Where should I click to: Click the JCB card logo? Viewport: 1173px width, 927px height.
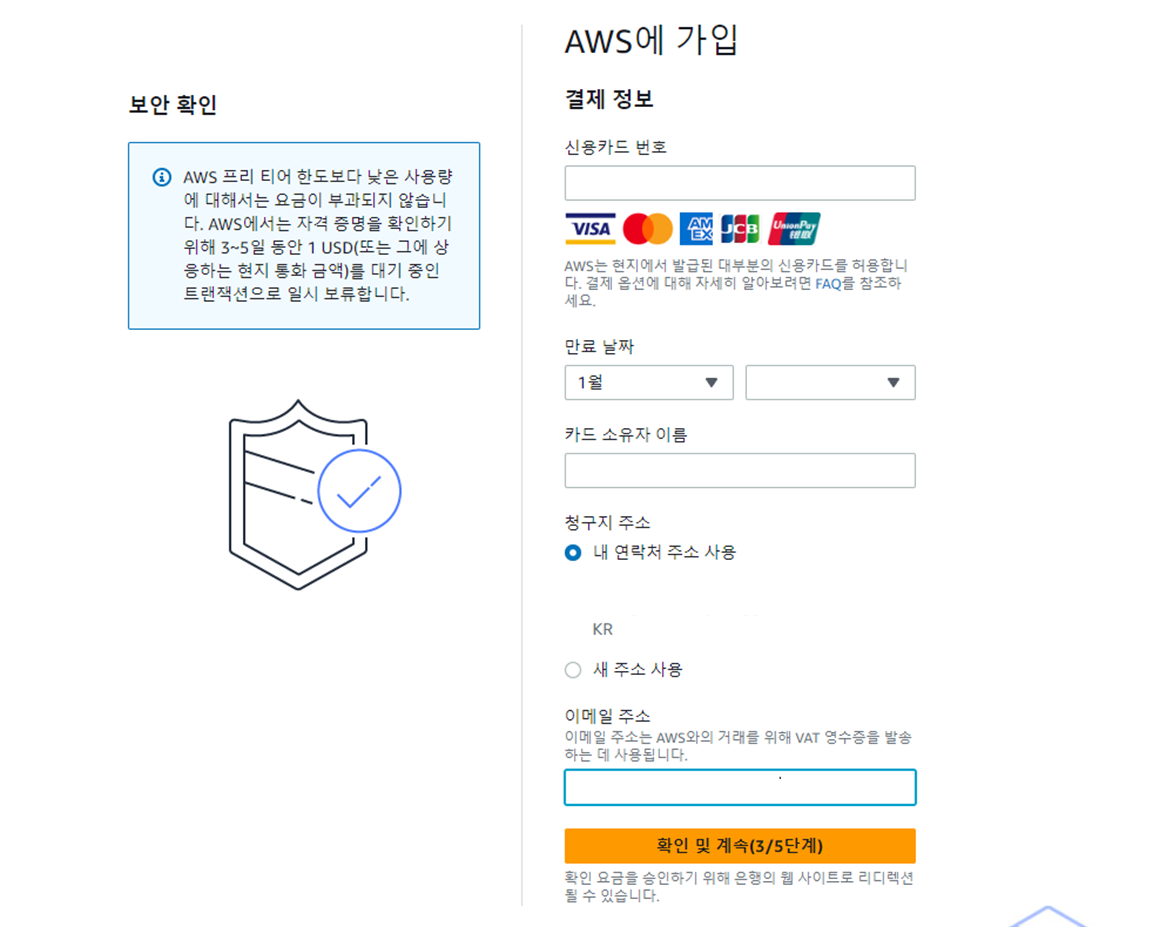(740, 228)
